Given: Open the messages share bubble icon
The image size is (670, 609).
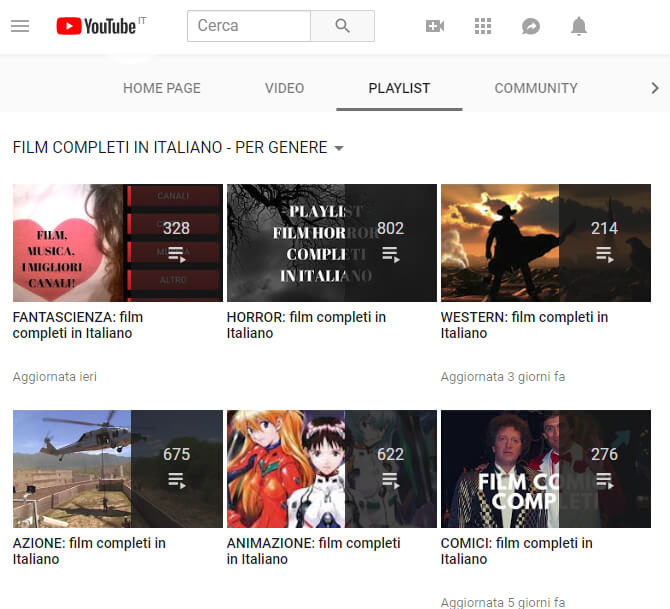Looking at the screenshot, I should (531, 26).
